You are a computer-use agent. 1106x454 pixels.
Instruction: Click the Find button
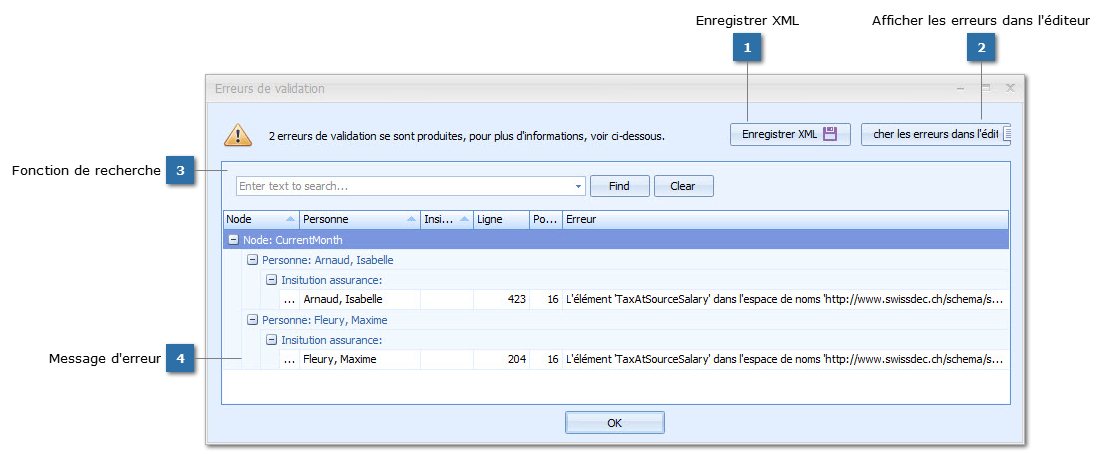619,186
